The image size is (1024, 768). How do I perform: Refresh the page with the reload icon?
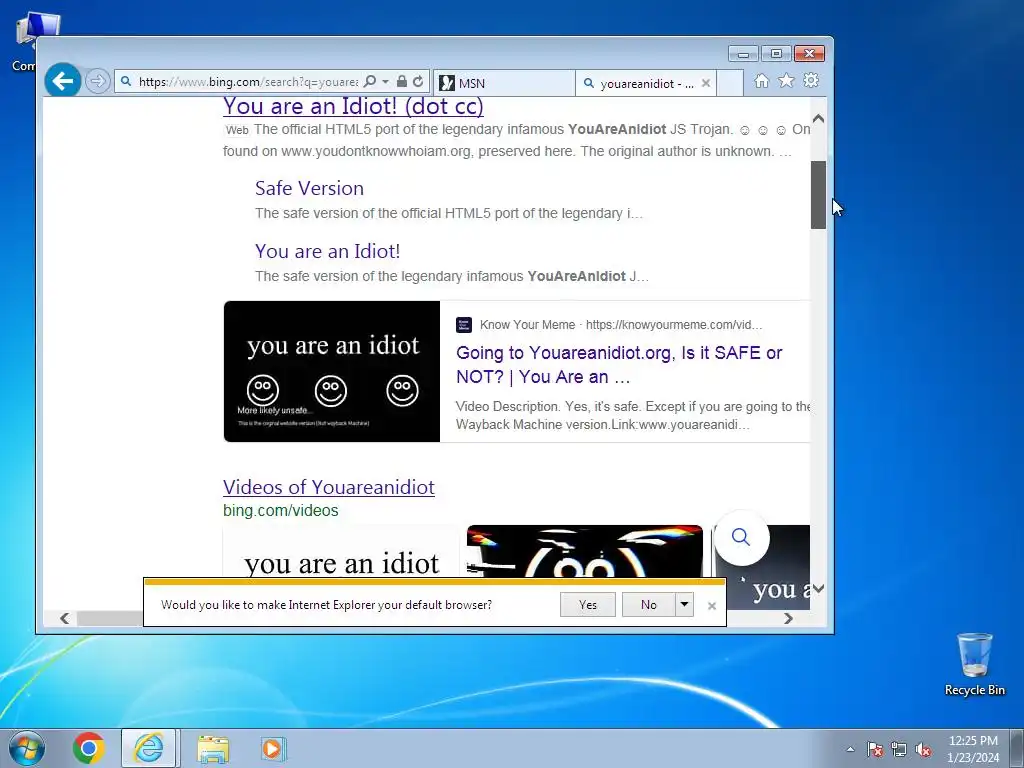click(x=418, y=82)
